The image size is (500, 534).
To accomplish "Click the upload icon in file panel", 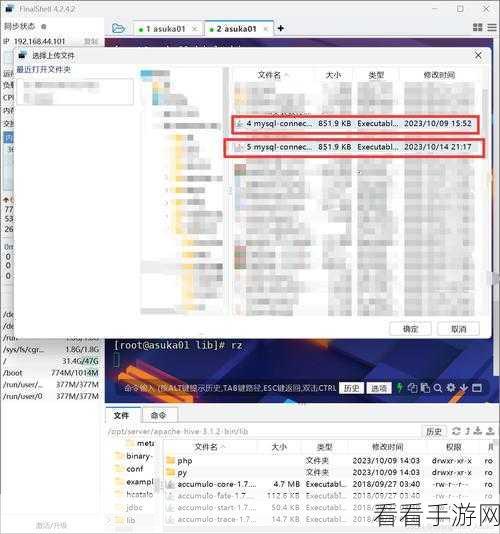I will (x=490, y=431).
